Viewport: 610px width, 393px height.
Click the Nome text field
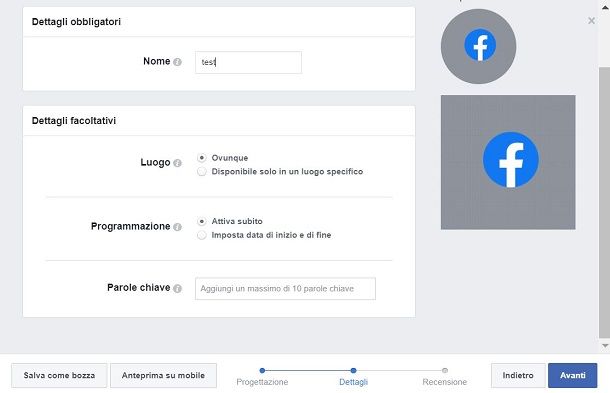[x=248, y=62]
